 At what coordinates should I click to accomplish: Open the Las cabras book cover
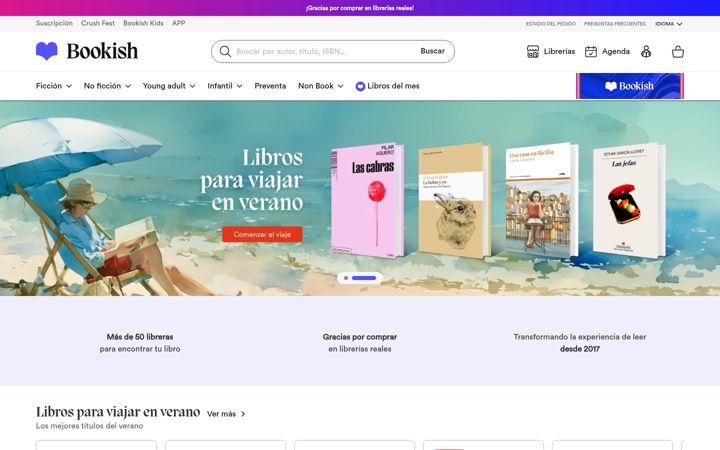tap(367, 201)
